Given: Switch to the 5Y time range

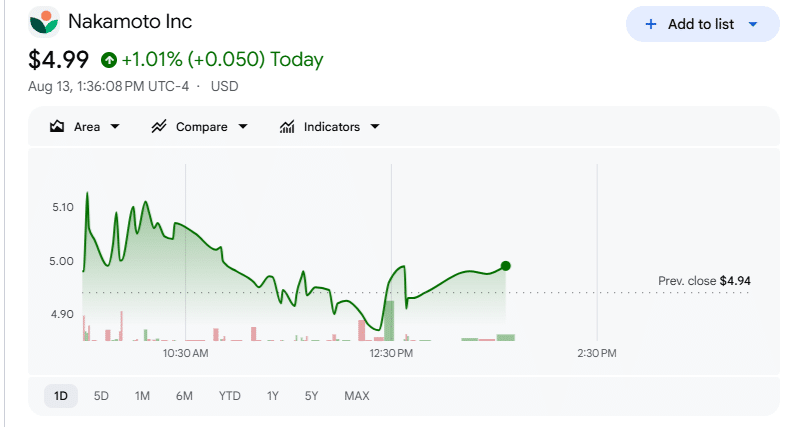Looking at the screenshot, I should click(311, 396).
